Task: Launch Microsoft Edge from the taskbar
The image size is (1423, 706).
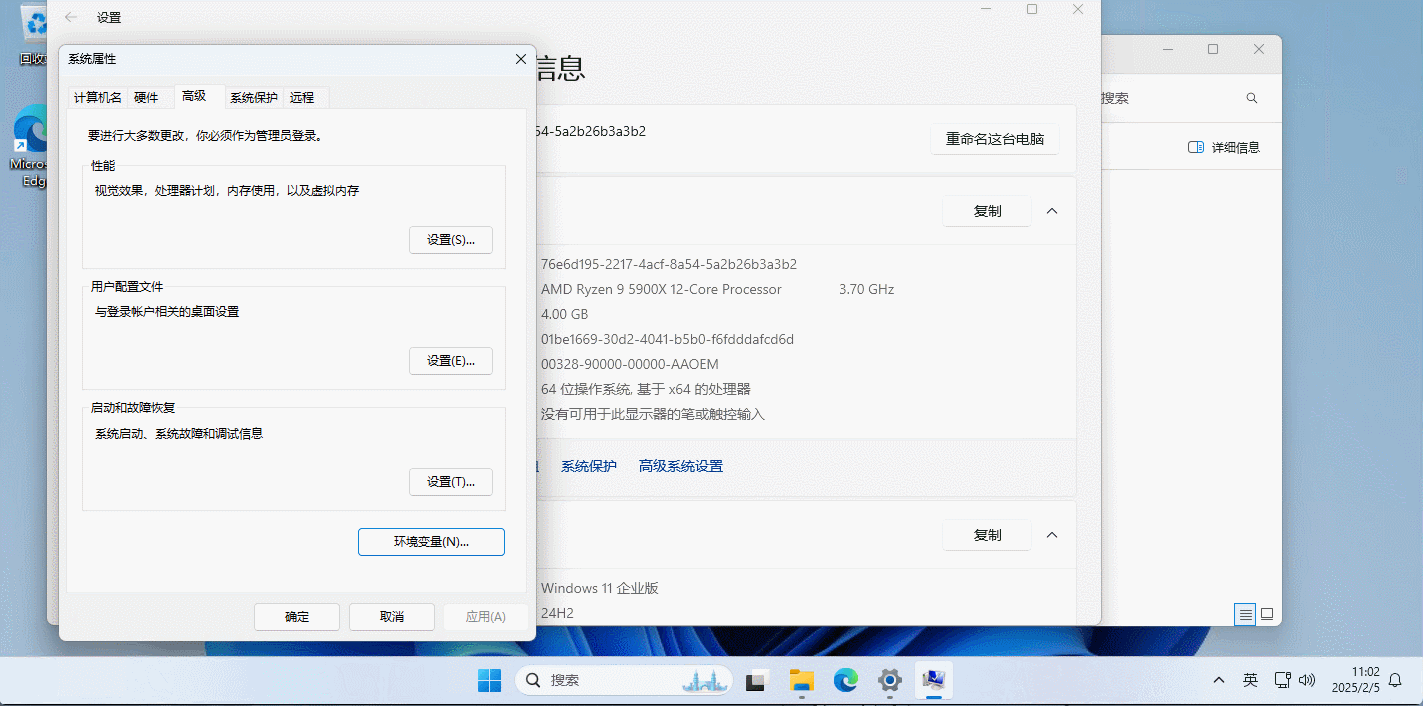Action: 846,681
